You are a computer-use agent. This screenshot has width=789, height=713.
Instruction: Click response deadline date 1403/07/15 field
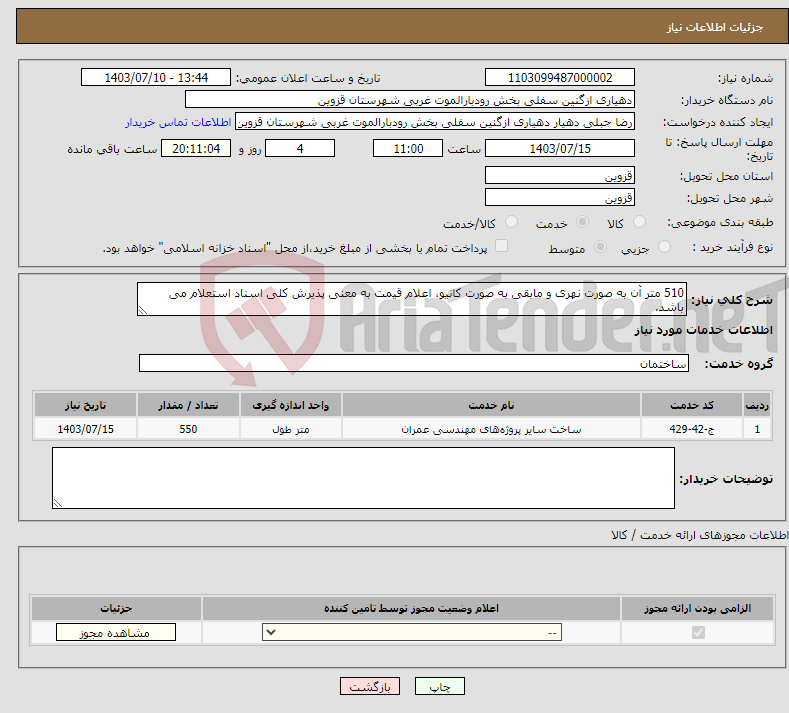pos(560,148)
